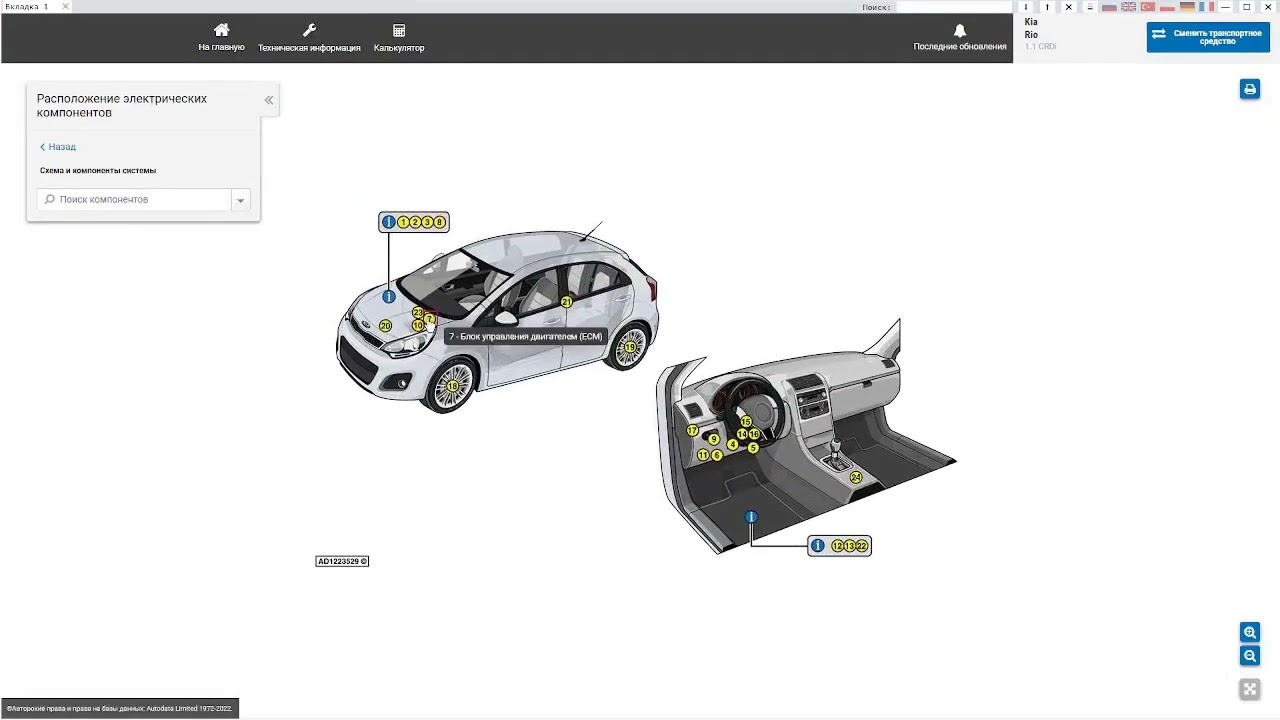Go back via the Назад link
Image resolution: width=1280 pixels, height=720 pixels.
click(58, 147)
